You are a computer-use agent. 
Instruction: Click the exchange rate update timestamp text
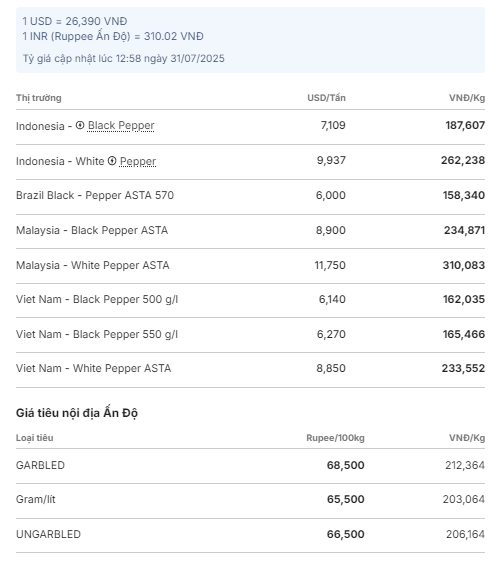[x=124, y=58]
